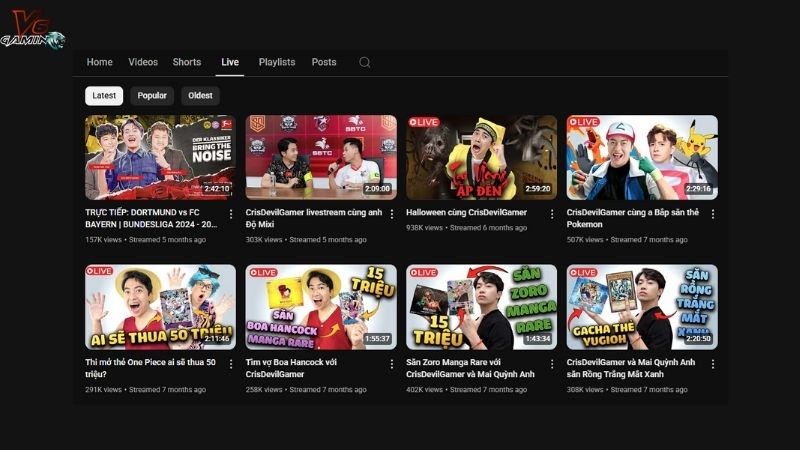Go to the Home tab

(x=99, y=62)
